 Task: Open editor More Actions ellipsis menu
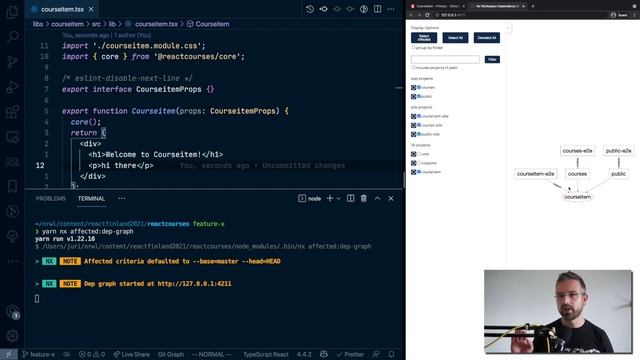[x=391, y=9]
